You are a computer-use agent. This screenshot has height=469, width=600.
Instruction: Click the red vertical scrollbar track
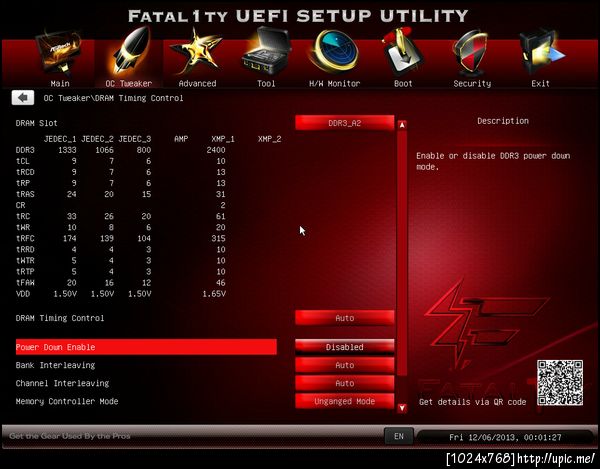point(402,252)
